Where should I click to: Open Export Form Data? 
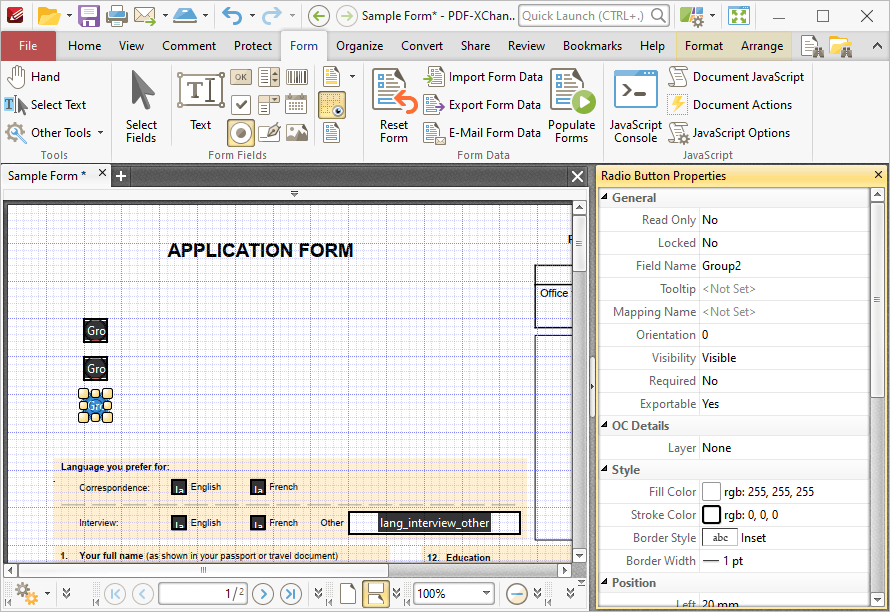(482, 104)
